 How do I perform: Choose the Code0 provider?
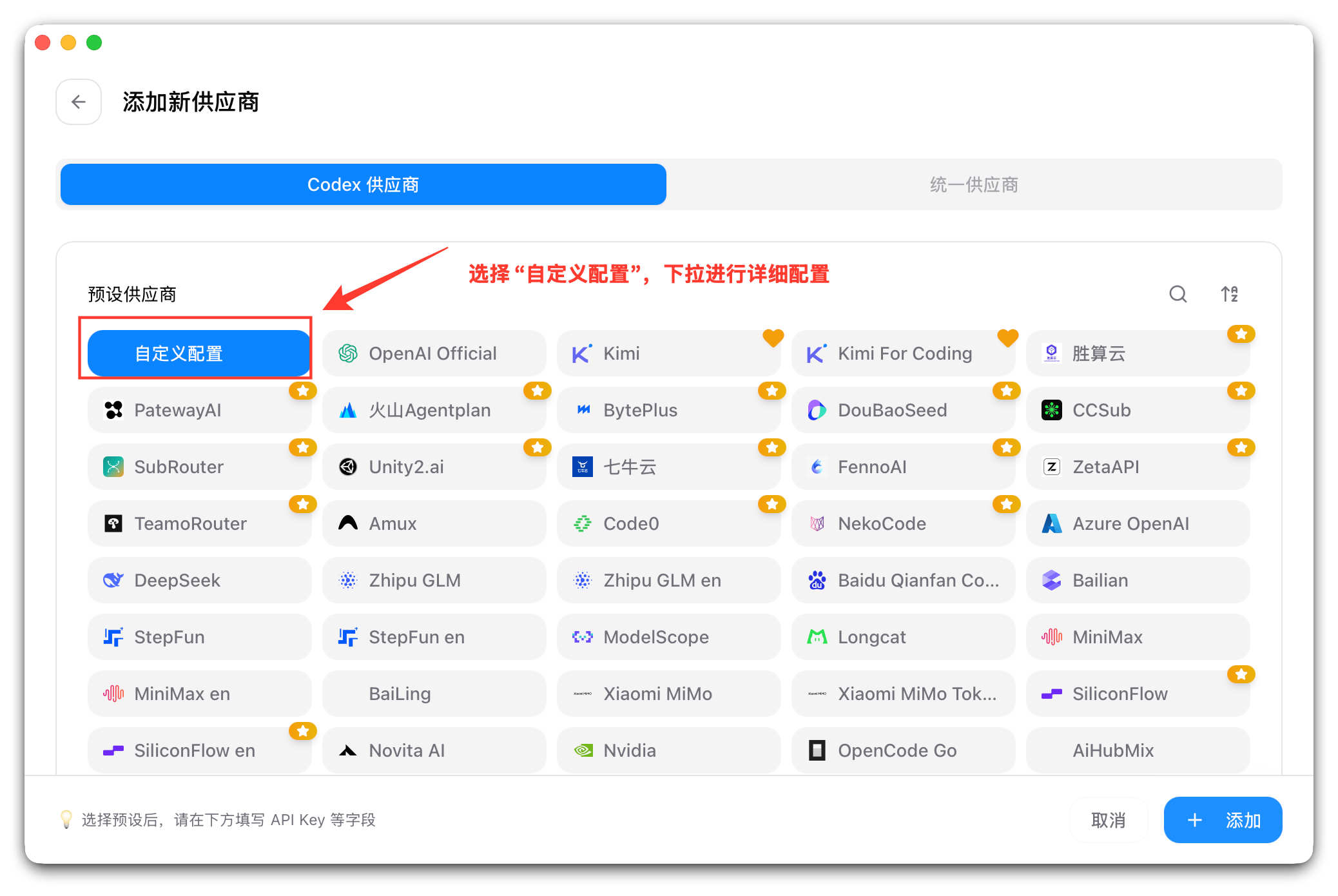click(x=668, y=523)
